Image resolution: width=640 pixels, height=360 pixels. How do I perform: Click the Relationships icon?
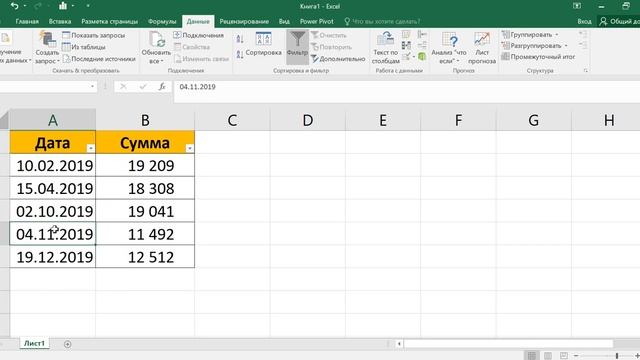[422, 45]
